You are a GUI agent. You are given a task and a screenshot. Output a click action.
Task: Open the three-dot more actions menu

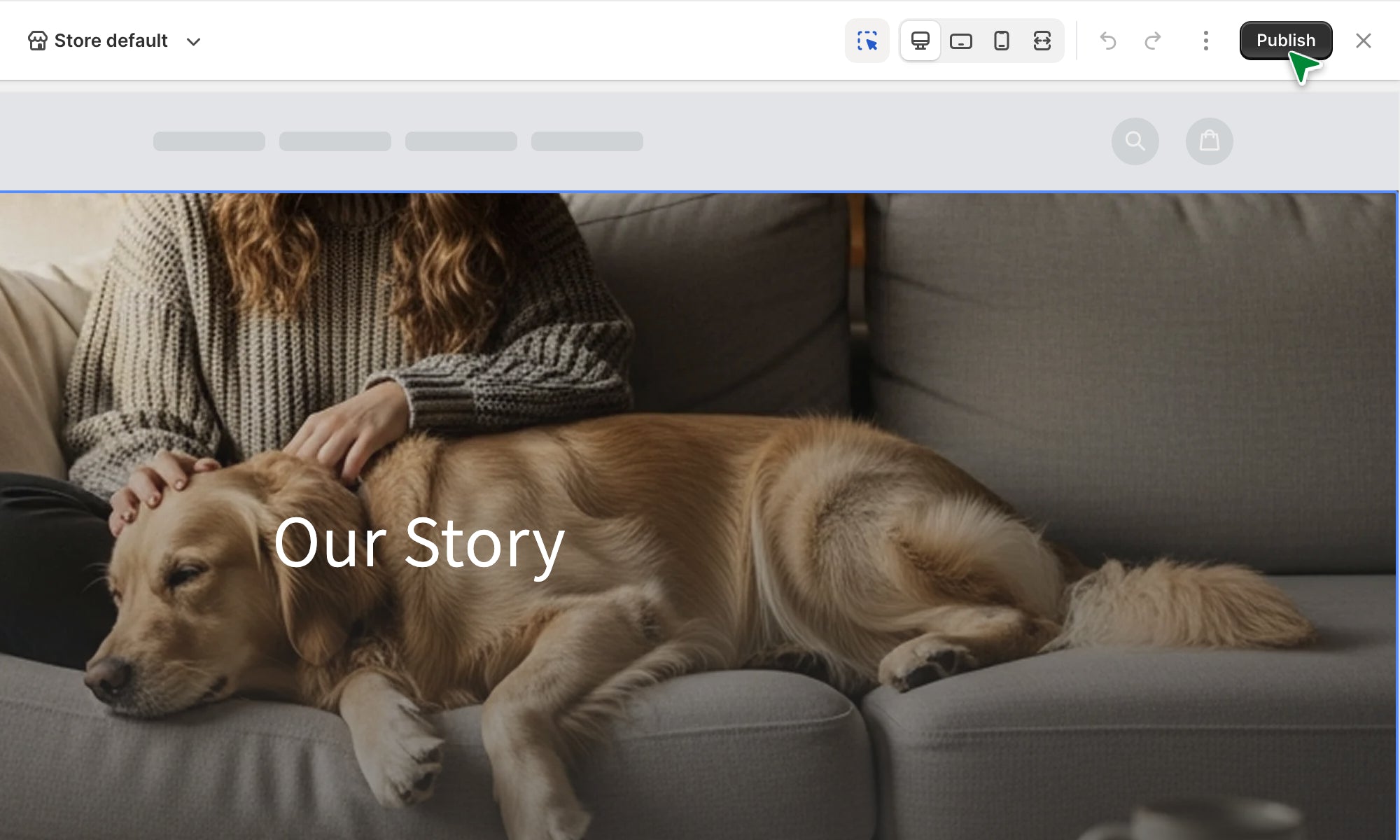(1205, 41)
